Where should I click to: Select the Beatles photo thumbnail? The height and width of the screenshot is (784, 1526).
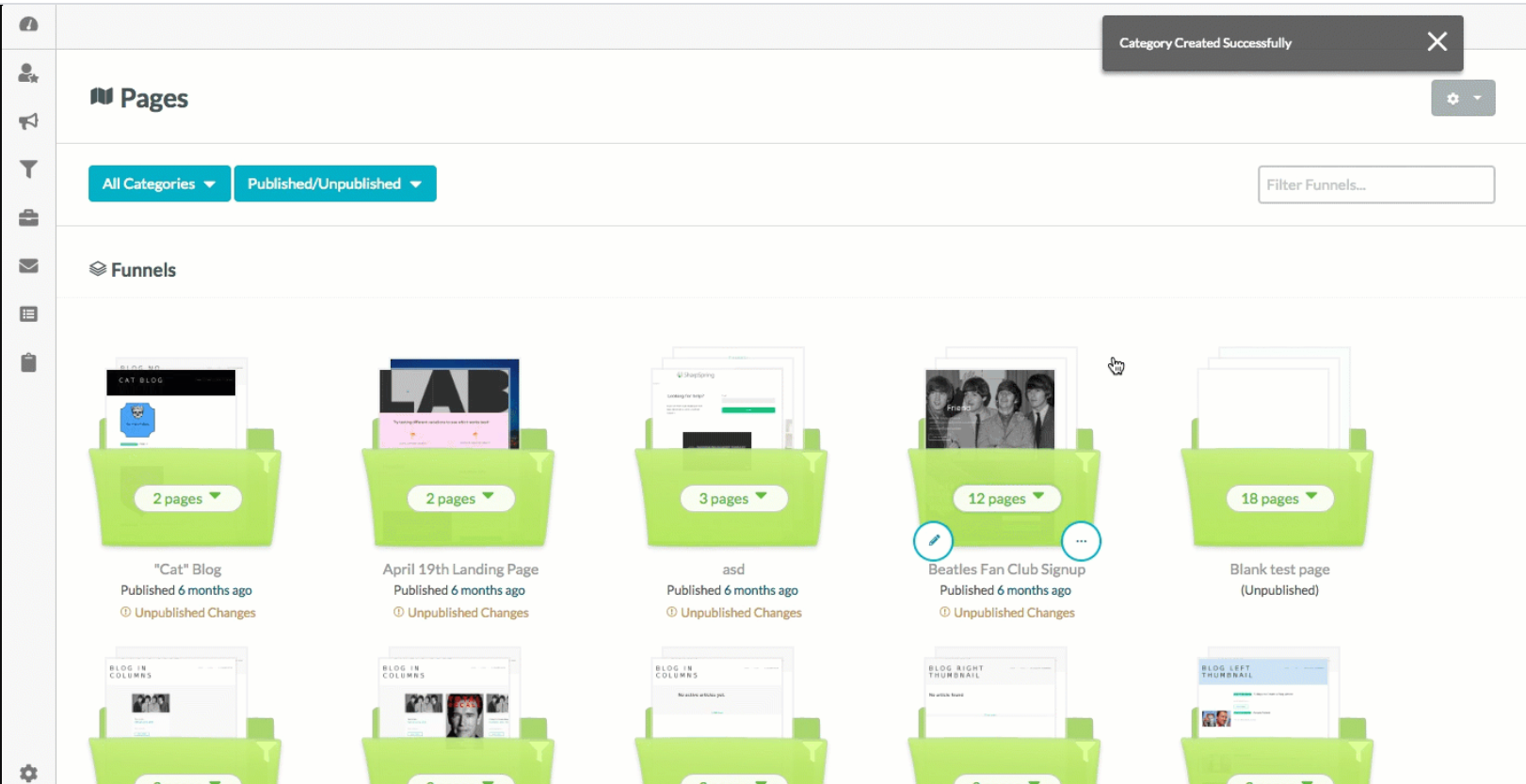coord(990,408)
